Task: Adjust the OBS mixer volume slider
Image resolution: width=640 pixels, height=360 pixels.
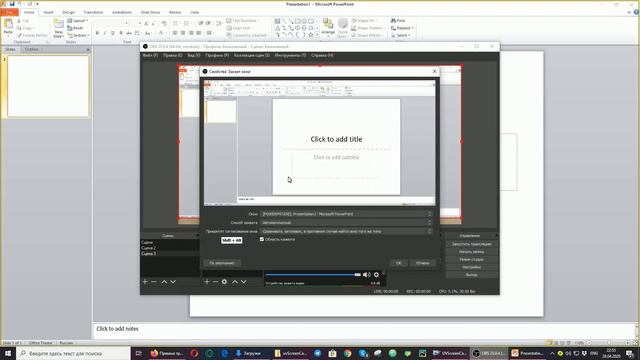Action: pyautogui.click(x=313, y=275)
